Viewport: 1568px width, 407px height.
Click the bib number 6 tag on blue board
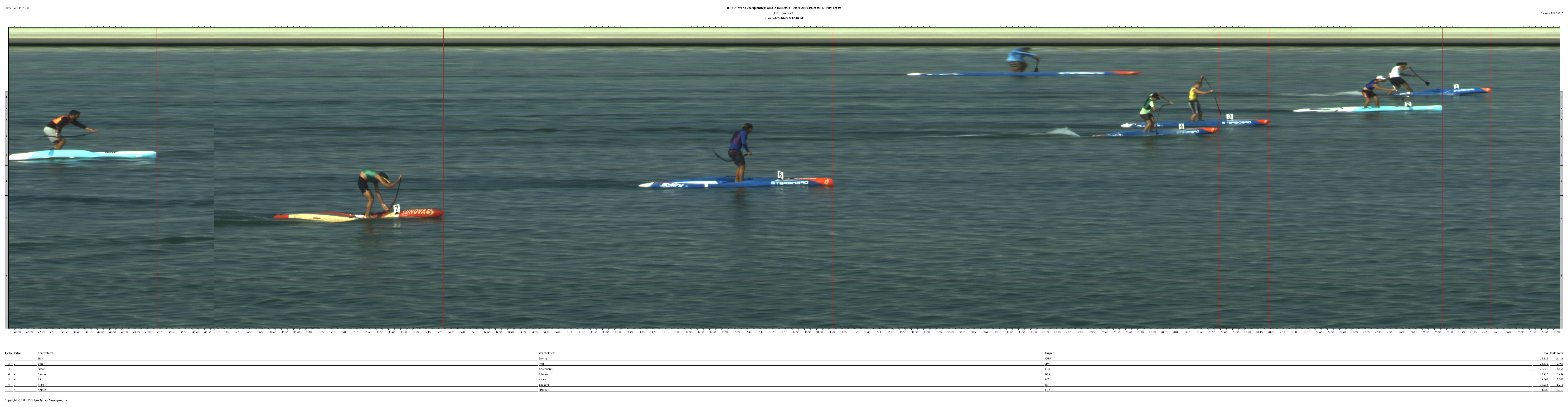780,175
